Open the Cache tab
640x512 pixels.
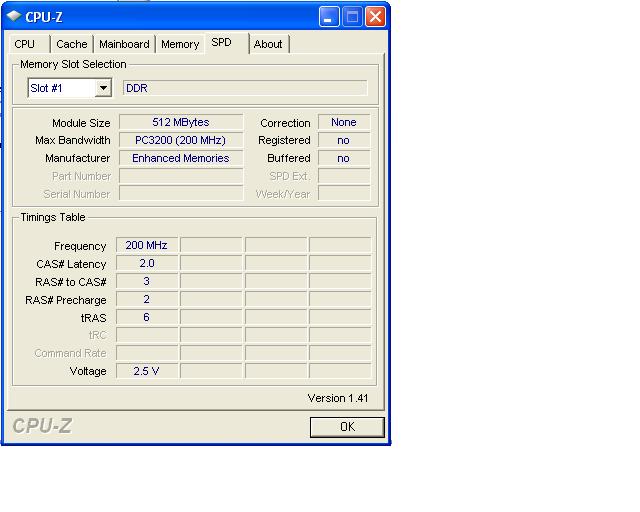72,44
